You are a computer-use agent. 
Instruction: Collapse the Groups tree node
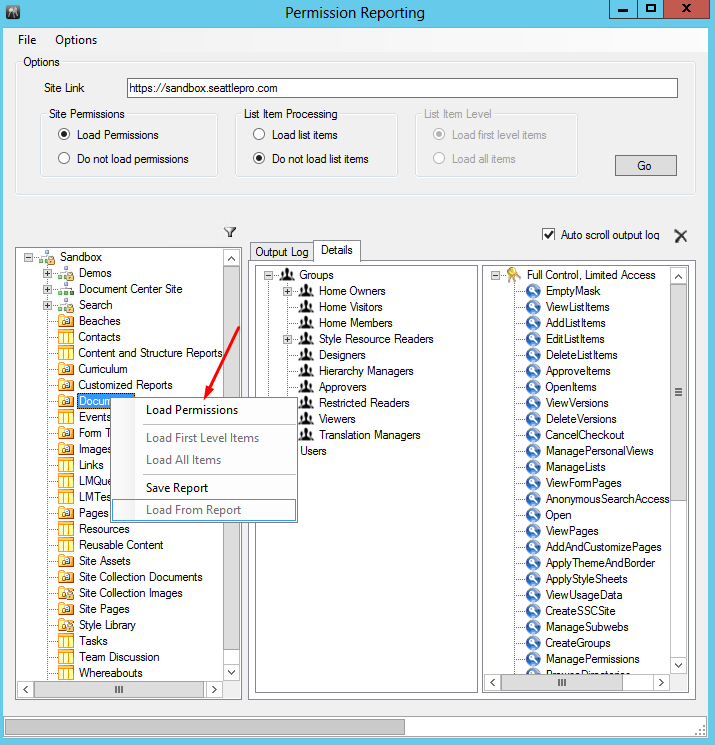(268, 275)
